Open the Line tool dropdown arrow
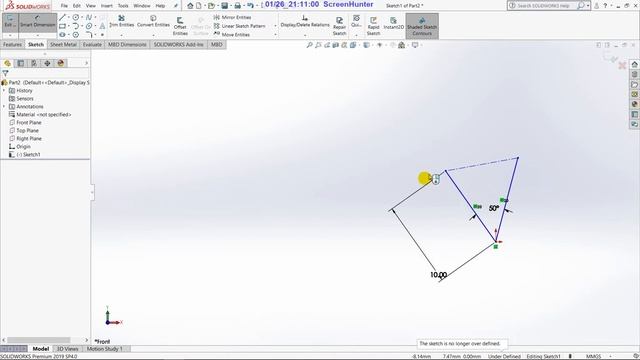640x360 pixels. [x=69, y=17]
